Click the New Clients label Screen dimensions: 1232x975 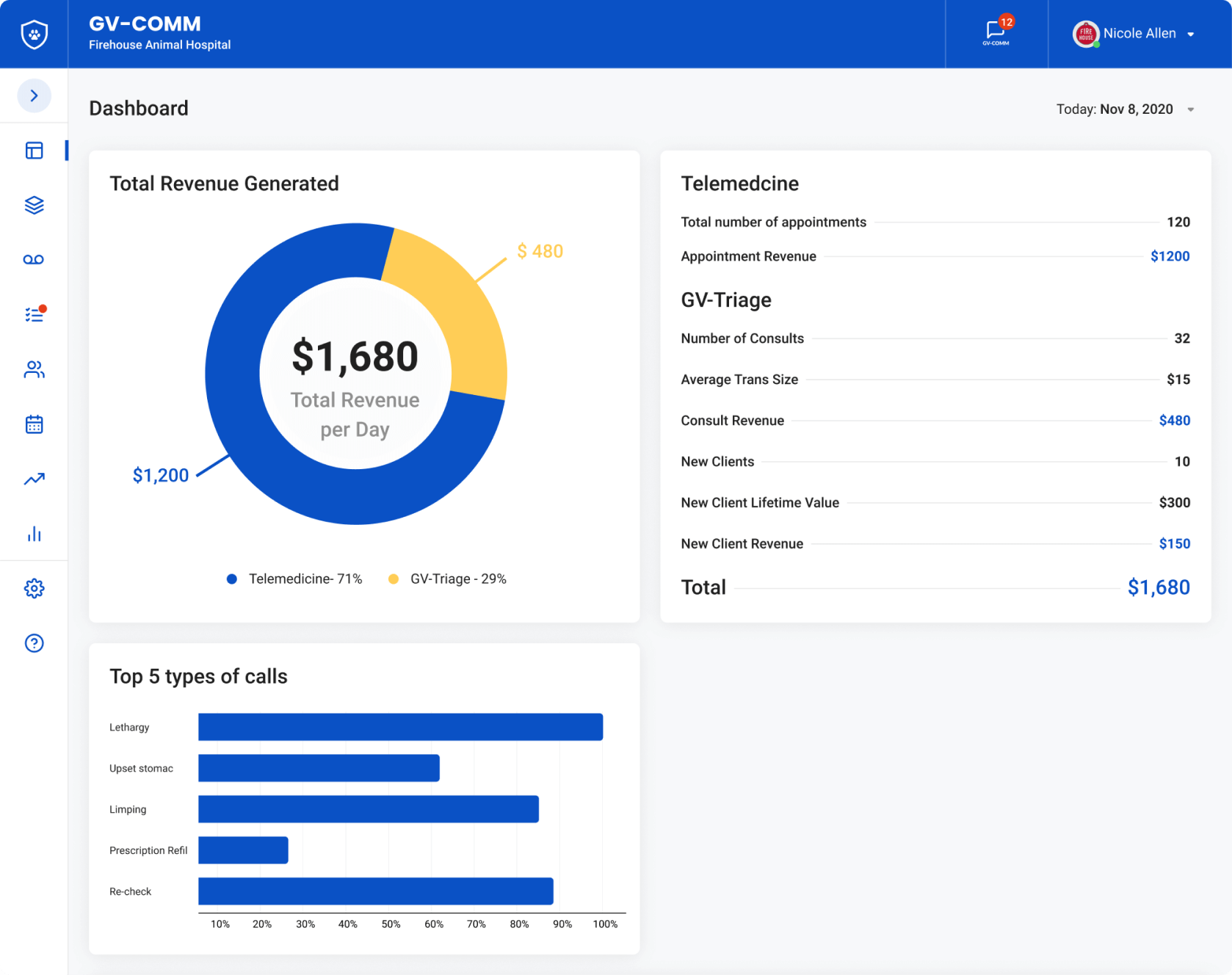[717, 462]
